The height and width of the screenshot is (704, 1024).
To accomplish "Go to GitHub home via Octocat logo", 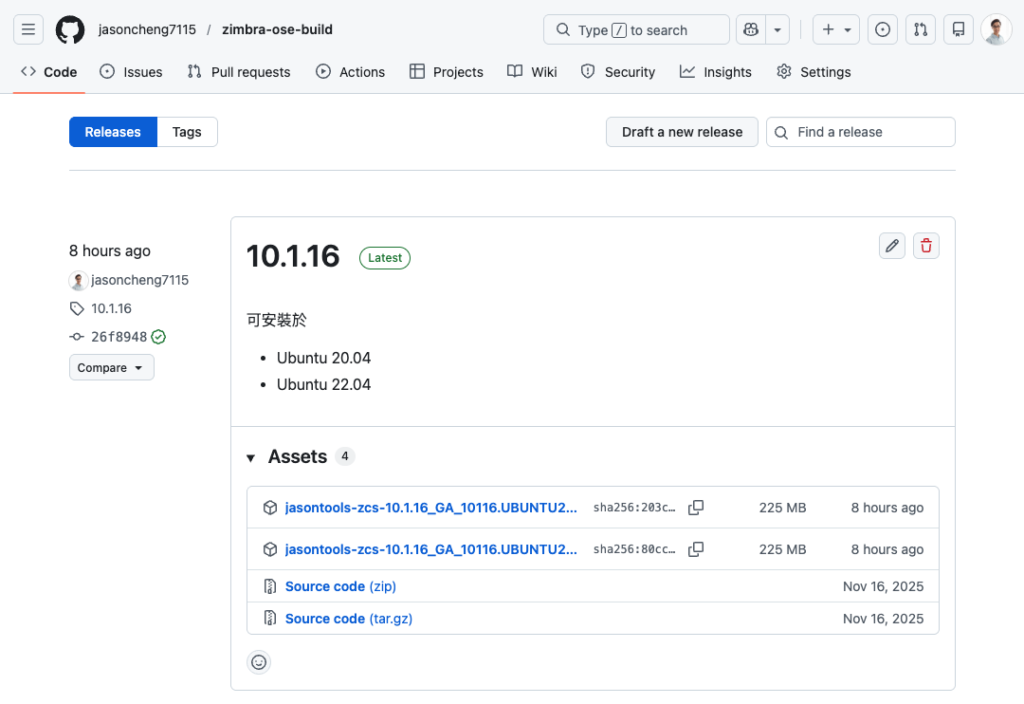I will pos(70,29).
